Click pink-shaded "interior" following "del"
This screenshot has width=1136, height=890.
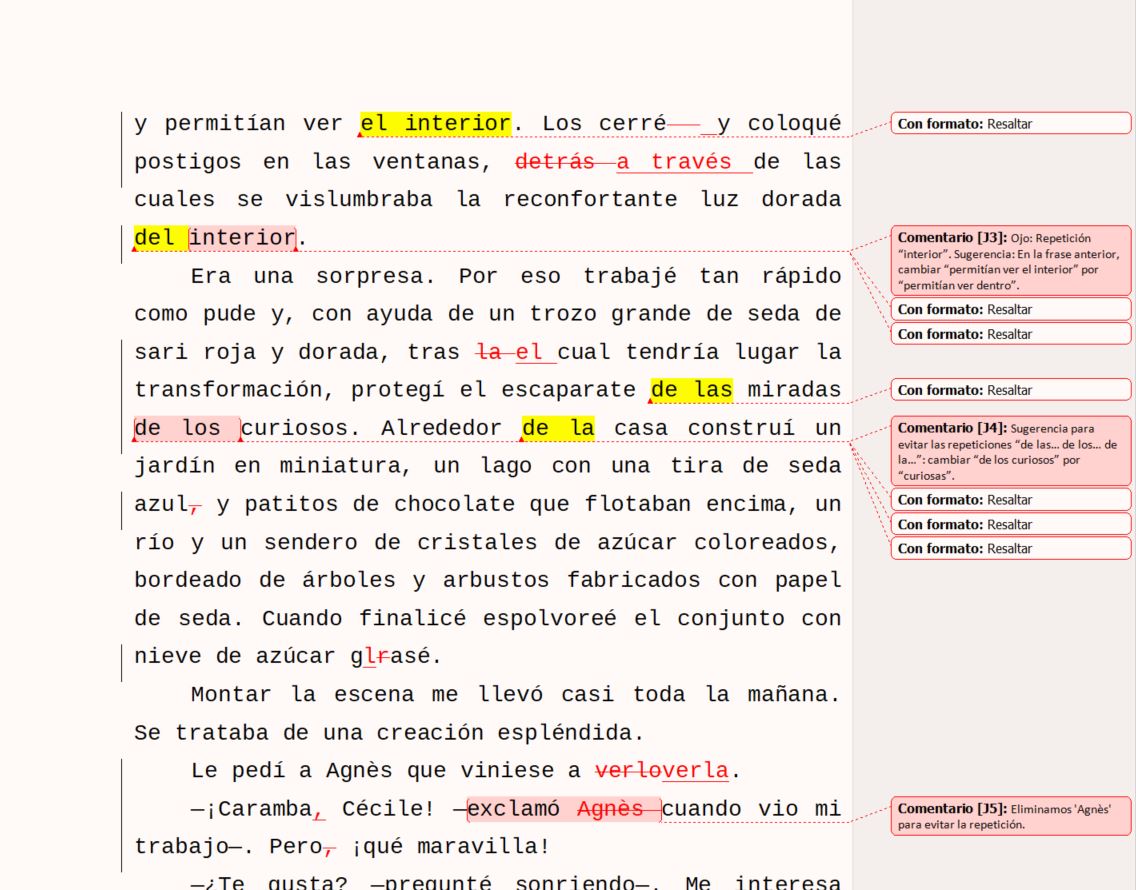coord(242,238)
